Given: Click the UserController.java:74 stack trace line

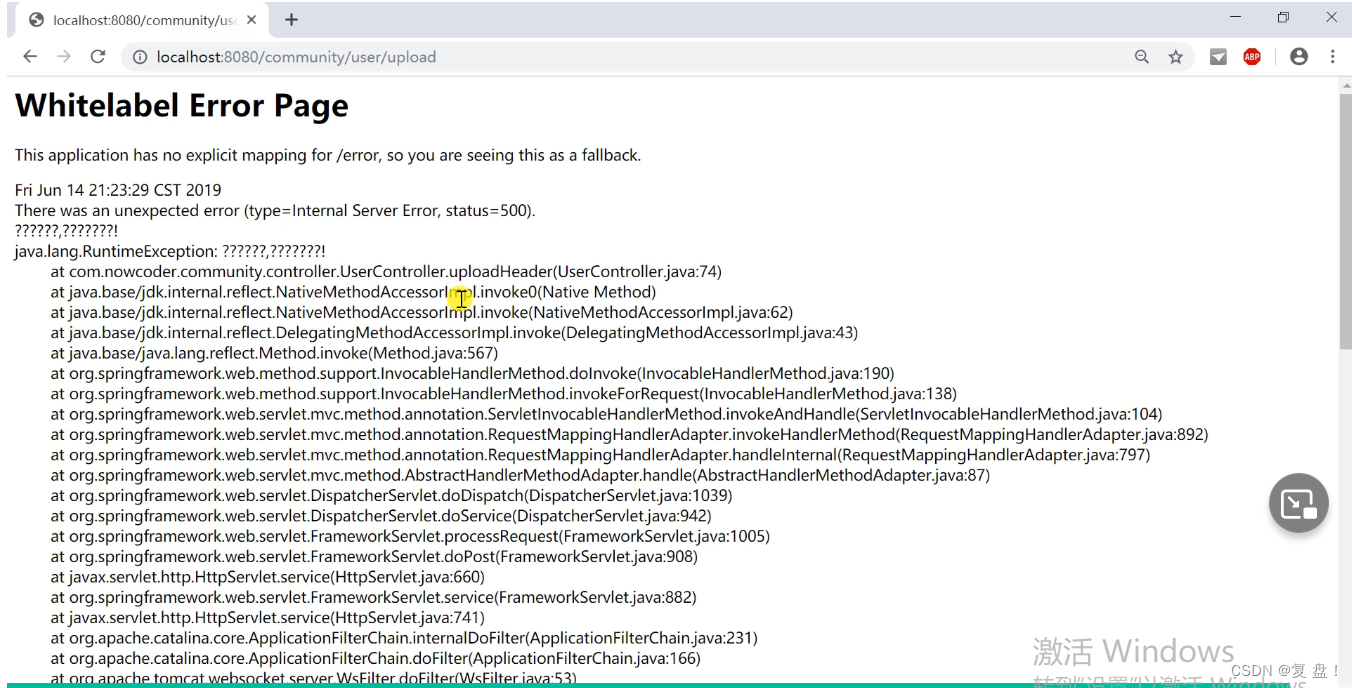Looking at the screenshot, I should click(386, 272).
